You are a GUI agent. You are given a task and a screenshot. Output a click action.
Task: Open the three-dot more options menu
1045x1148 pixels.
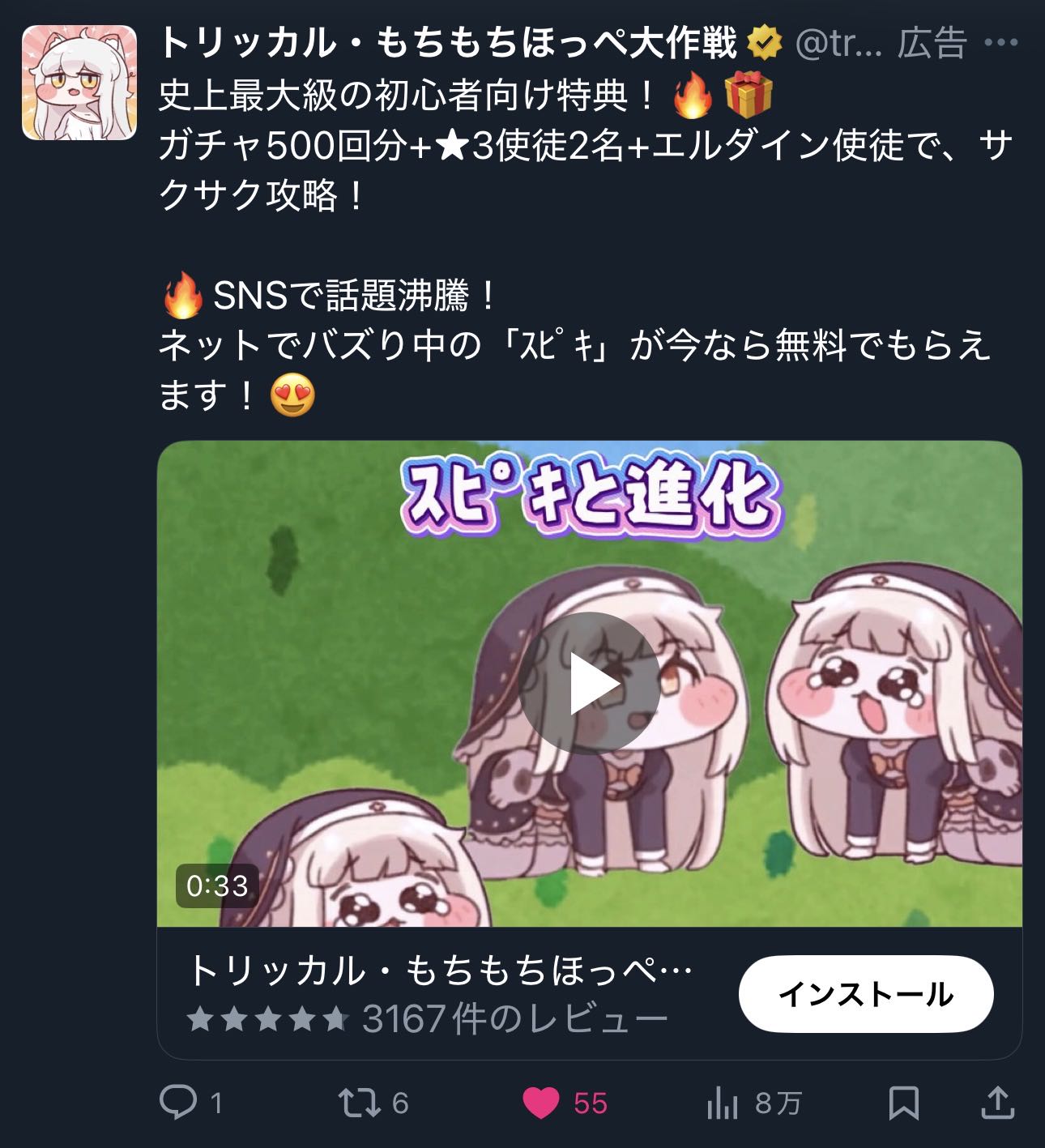point(1000,42)
